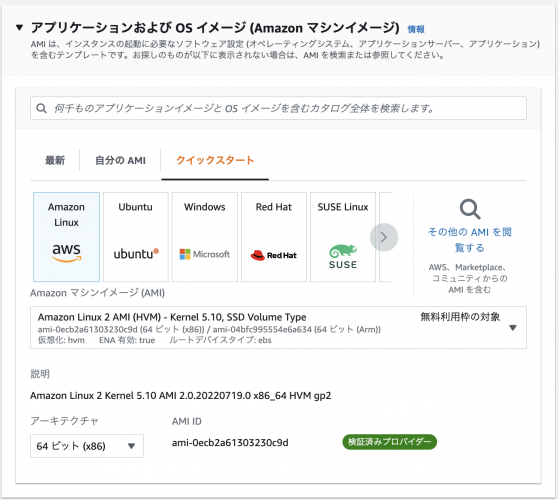Select the クイックスタート tab
Screen dimensions: 559x500
tap(215, 160)
